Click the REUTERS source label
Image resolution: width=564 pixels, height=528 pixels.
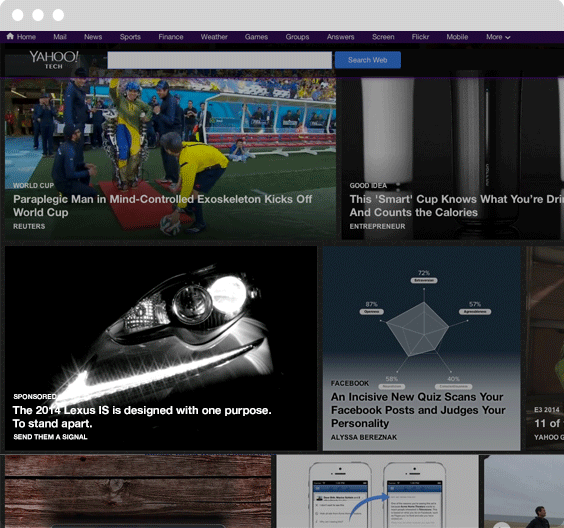point(29,226)
